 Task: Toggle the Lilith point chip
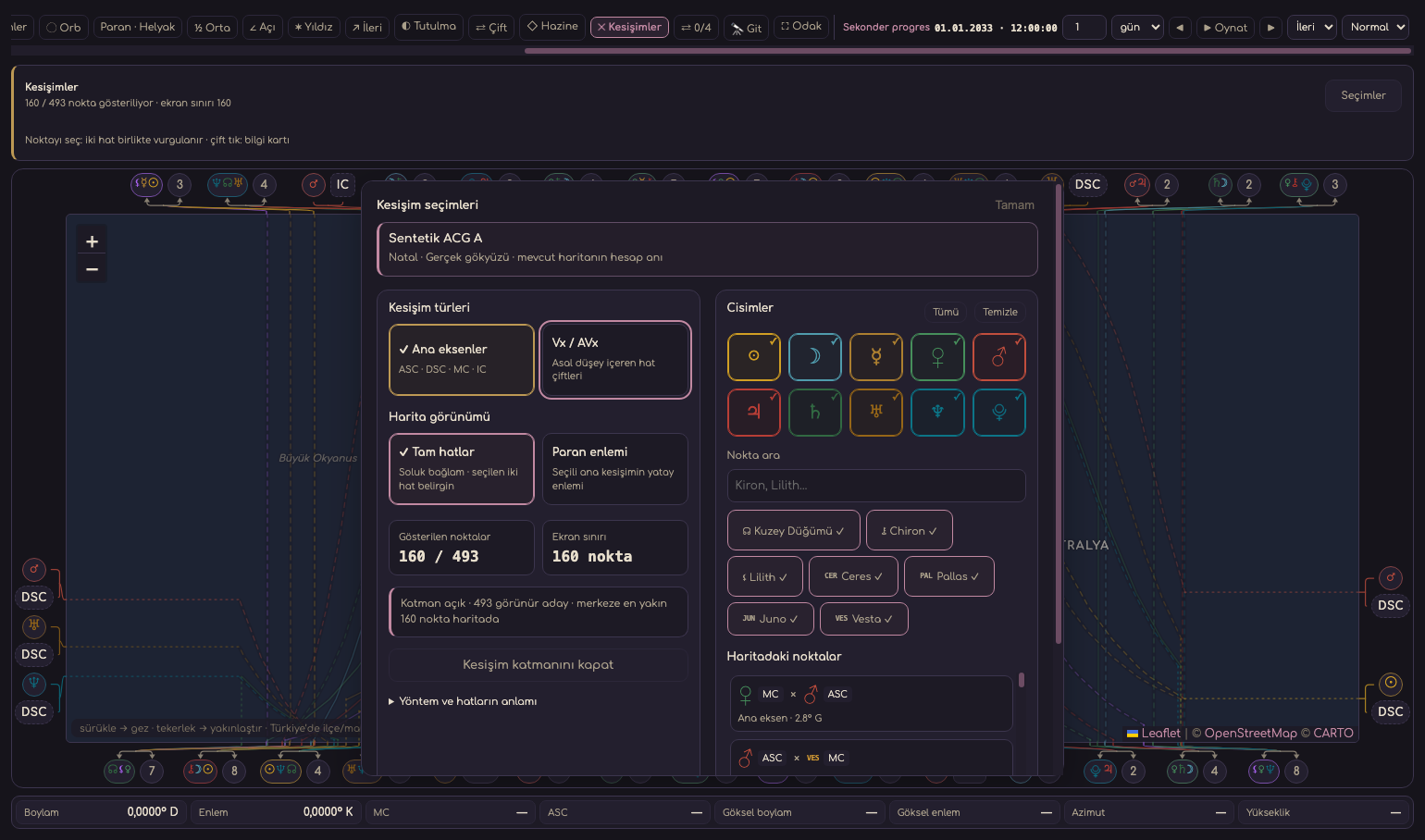coord(765,576)
